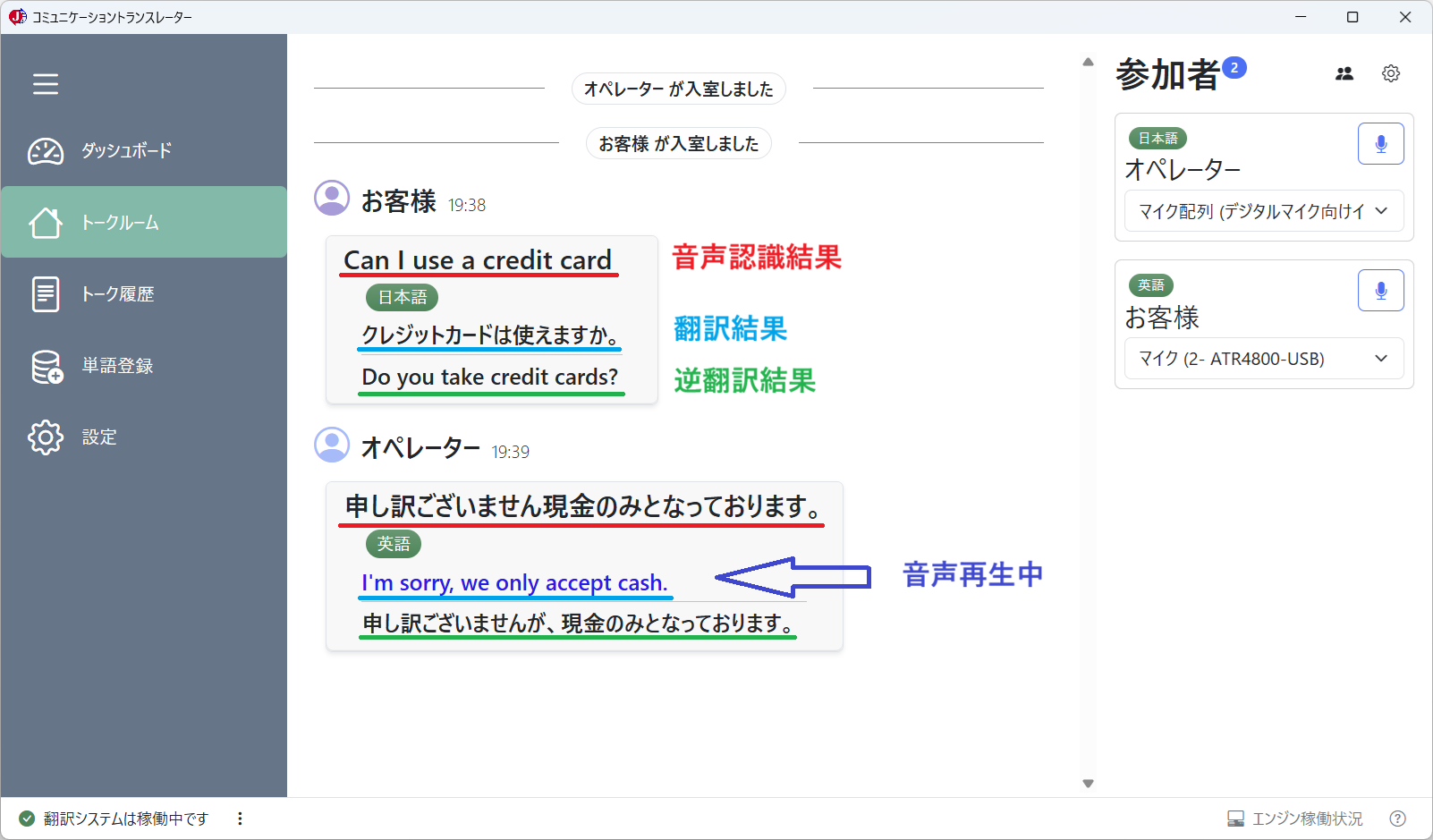
Task: Click the scrollbar down arrow
Action: (x=1088, y=783)
